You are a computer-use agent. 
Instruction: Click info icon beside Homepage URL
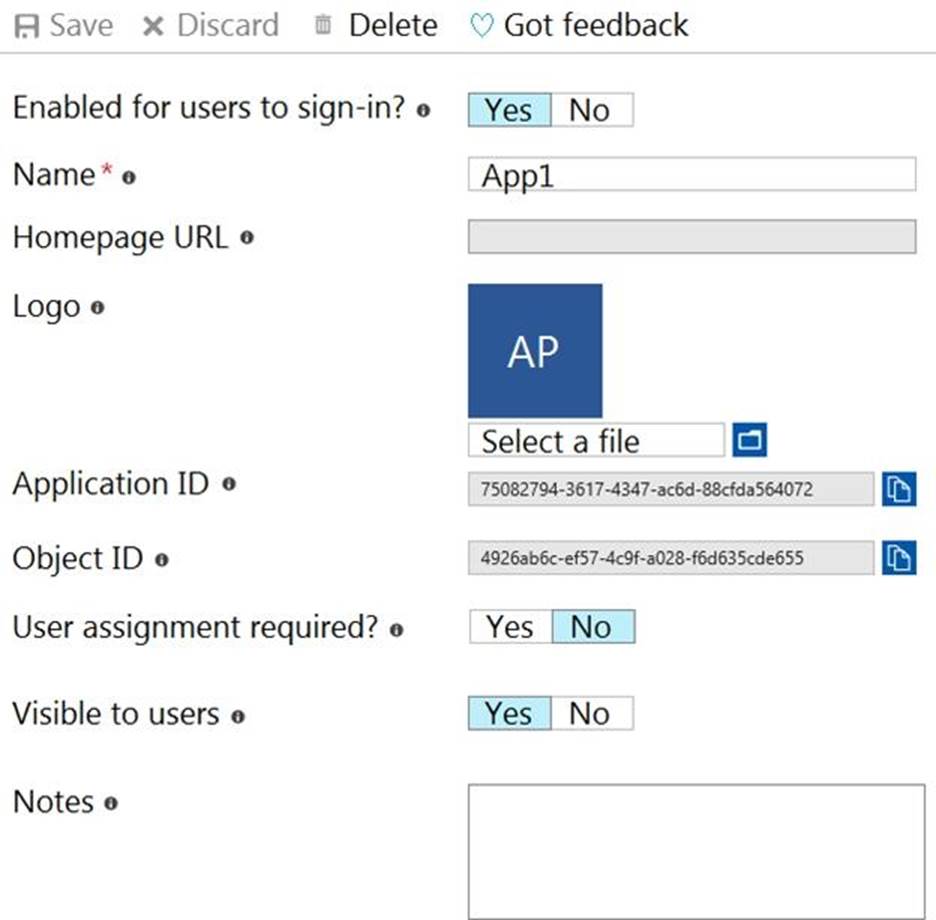tap(247, 238)
